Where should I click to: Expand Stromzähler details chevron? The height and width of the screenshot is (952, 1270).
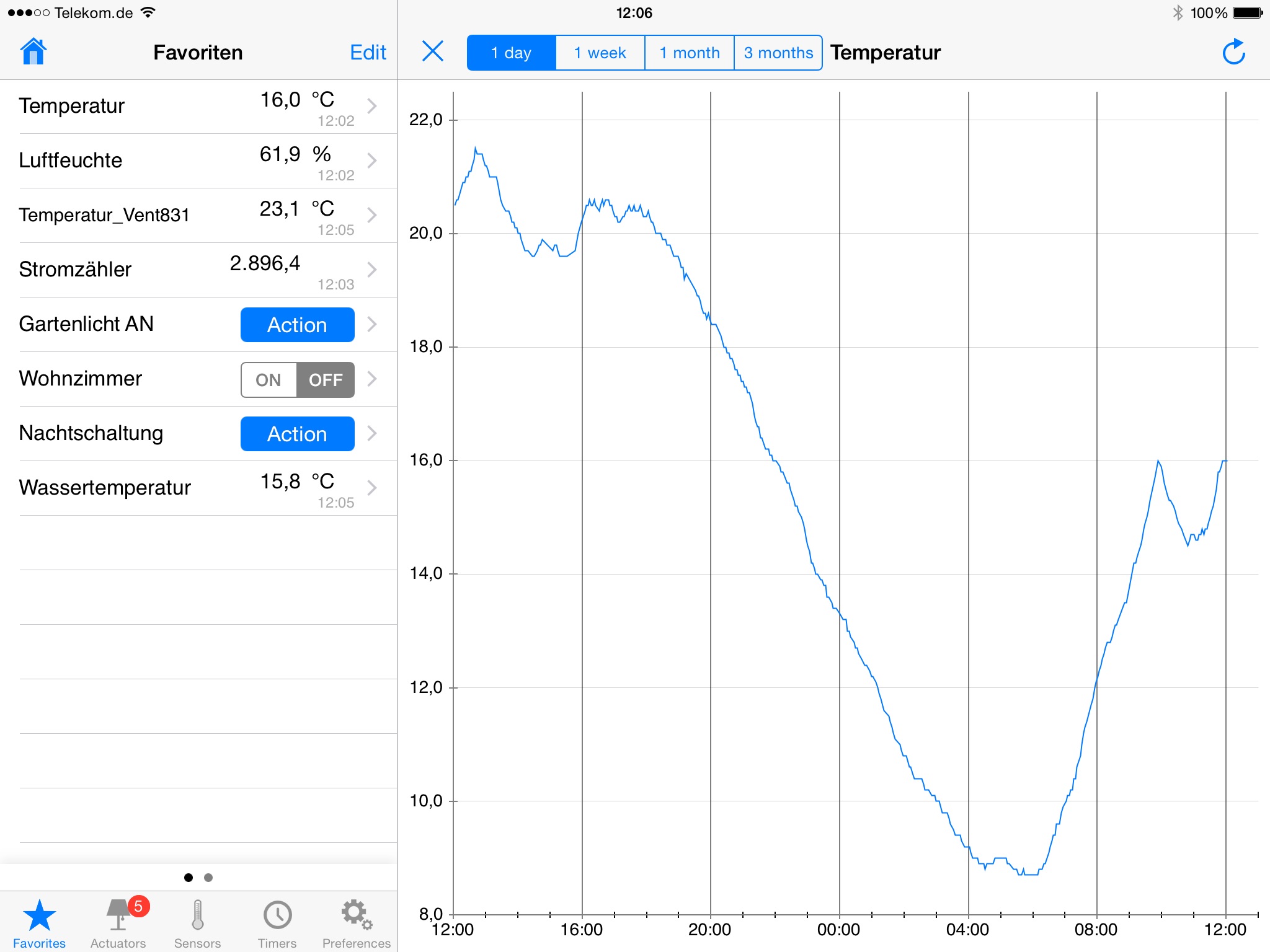tap(372, 270)
